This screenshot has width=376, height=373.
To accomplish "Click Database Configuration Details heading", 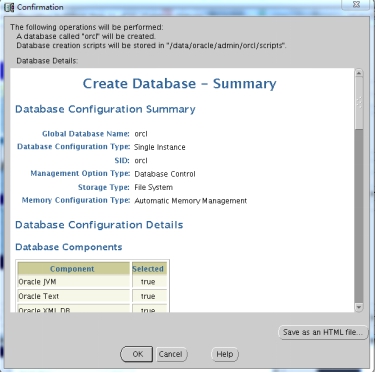I will tap(99, 225).
